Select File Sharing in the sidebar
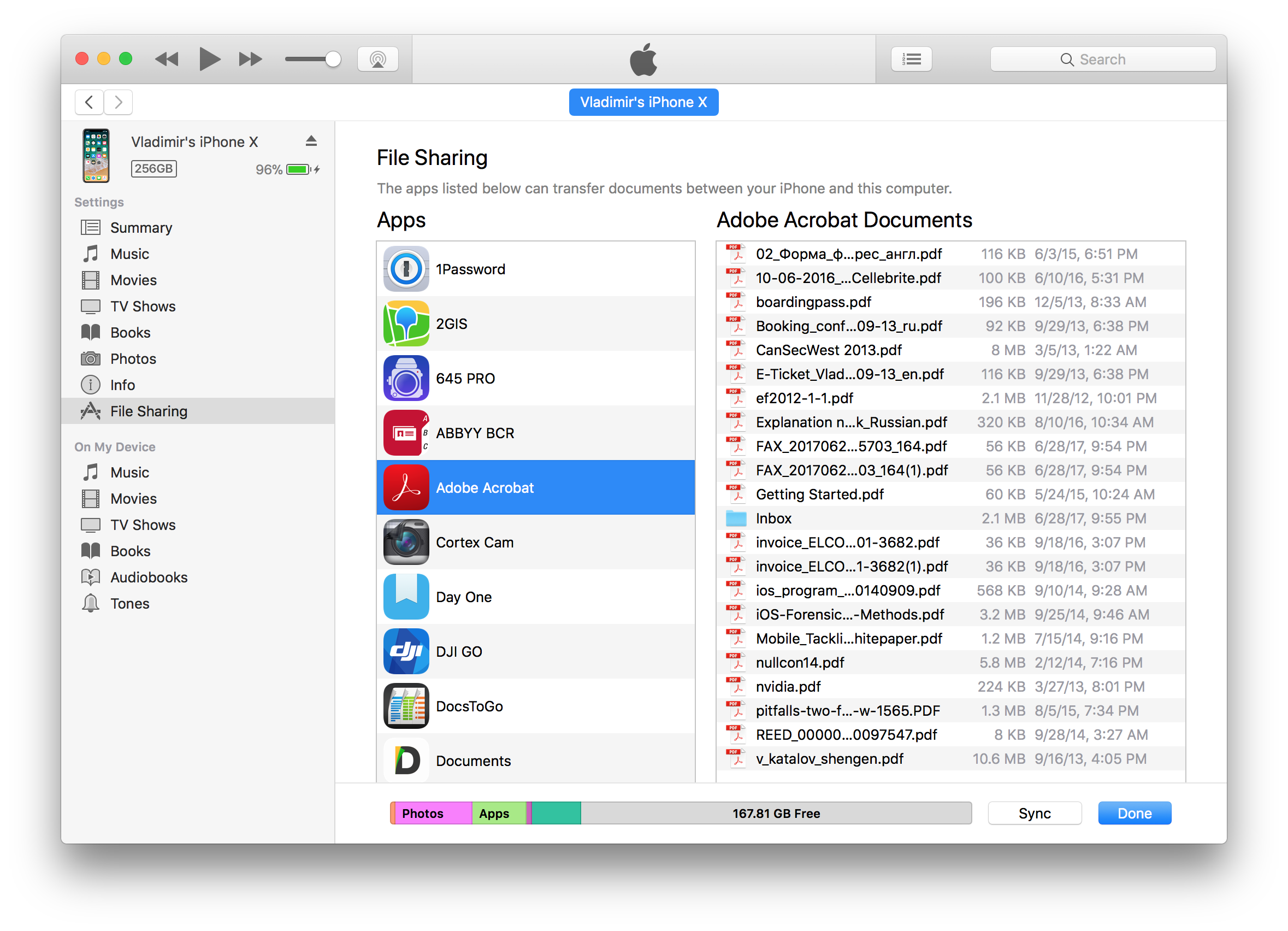Viewport: 1288px width, 931px height. click(198, 411)
